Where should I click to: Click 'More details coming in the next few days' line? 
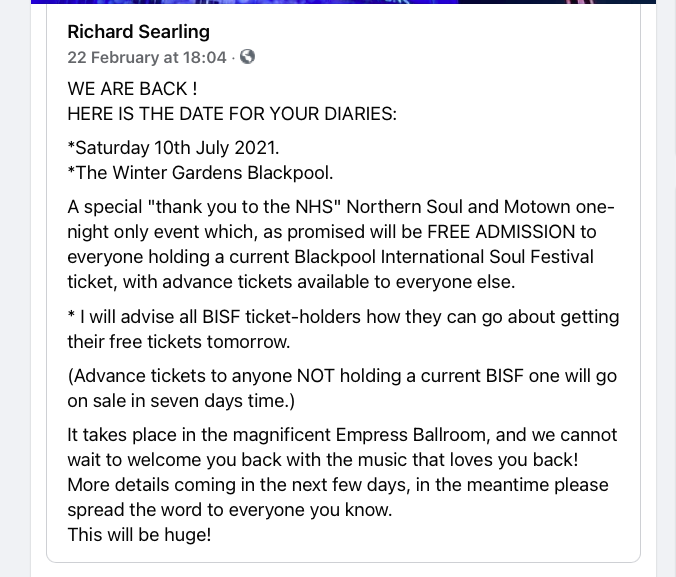click(x=238, y=485)
